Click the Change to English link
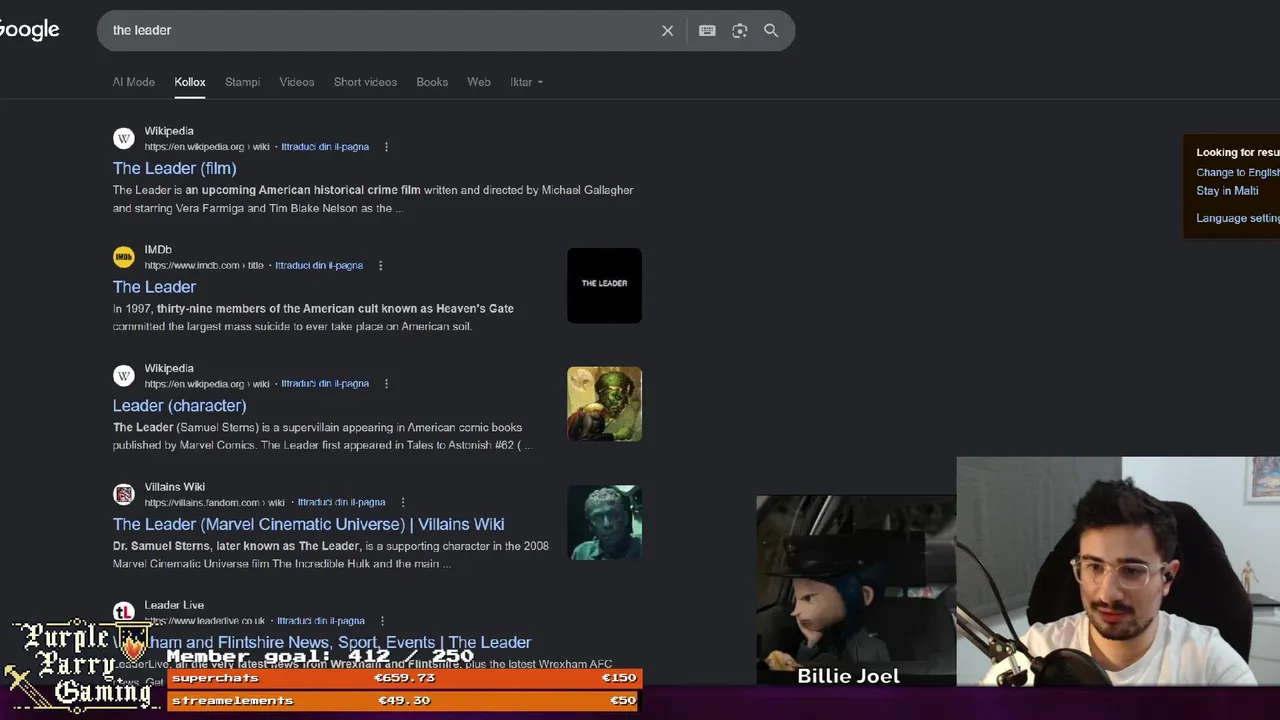 [x=1238, y=172]
